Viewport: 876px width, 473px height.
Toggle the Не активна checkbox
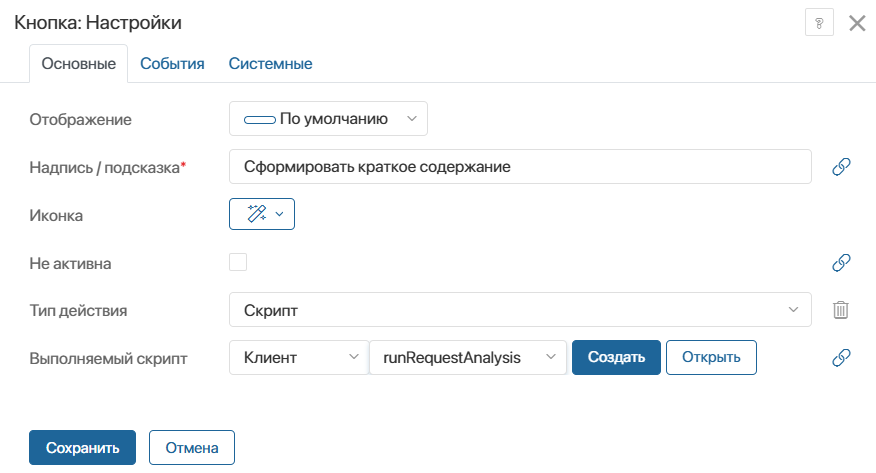point(238,262)
